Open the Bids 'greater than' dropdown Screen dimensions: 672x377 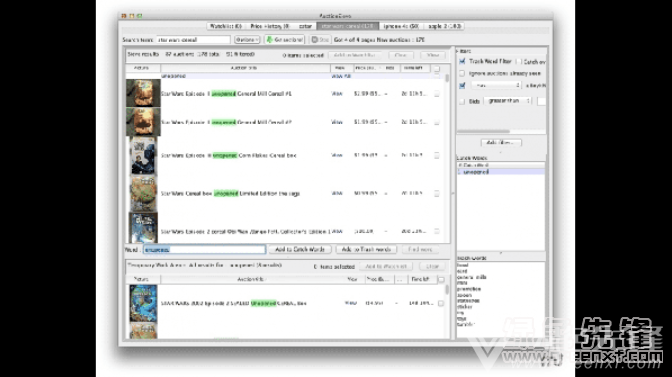[508, 101]
